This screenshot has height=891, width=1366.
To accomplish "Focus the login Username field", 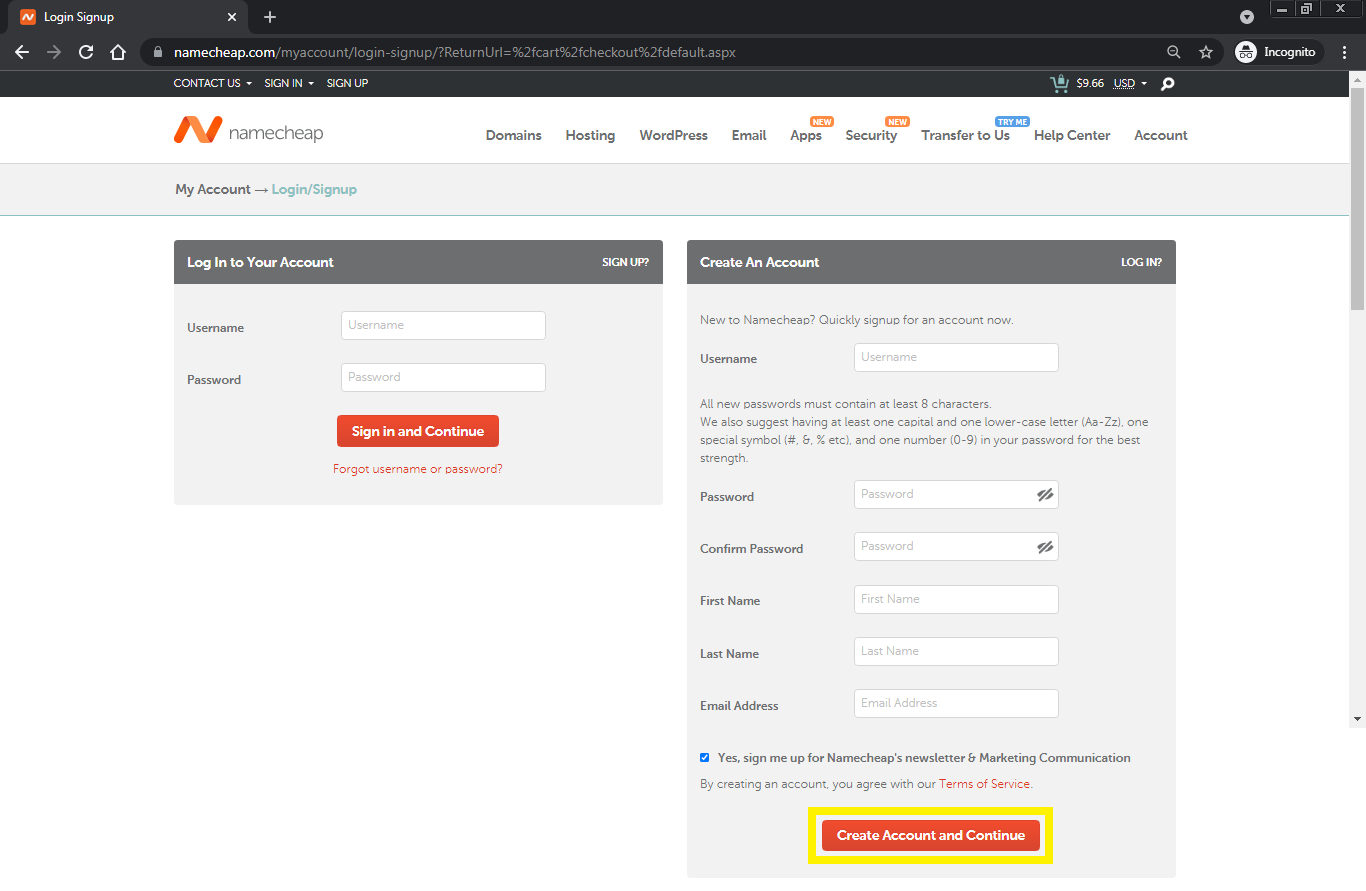I will coord(443,325).
